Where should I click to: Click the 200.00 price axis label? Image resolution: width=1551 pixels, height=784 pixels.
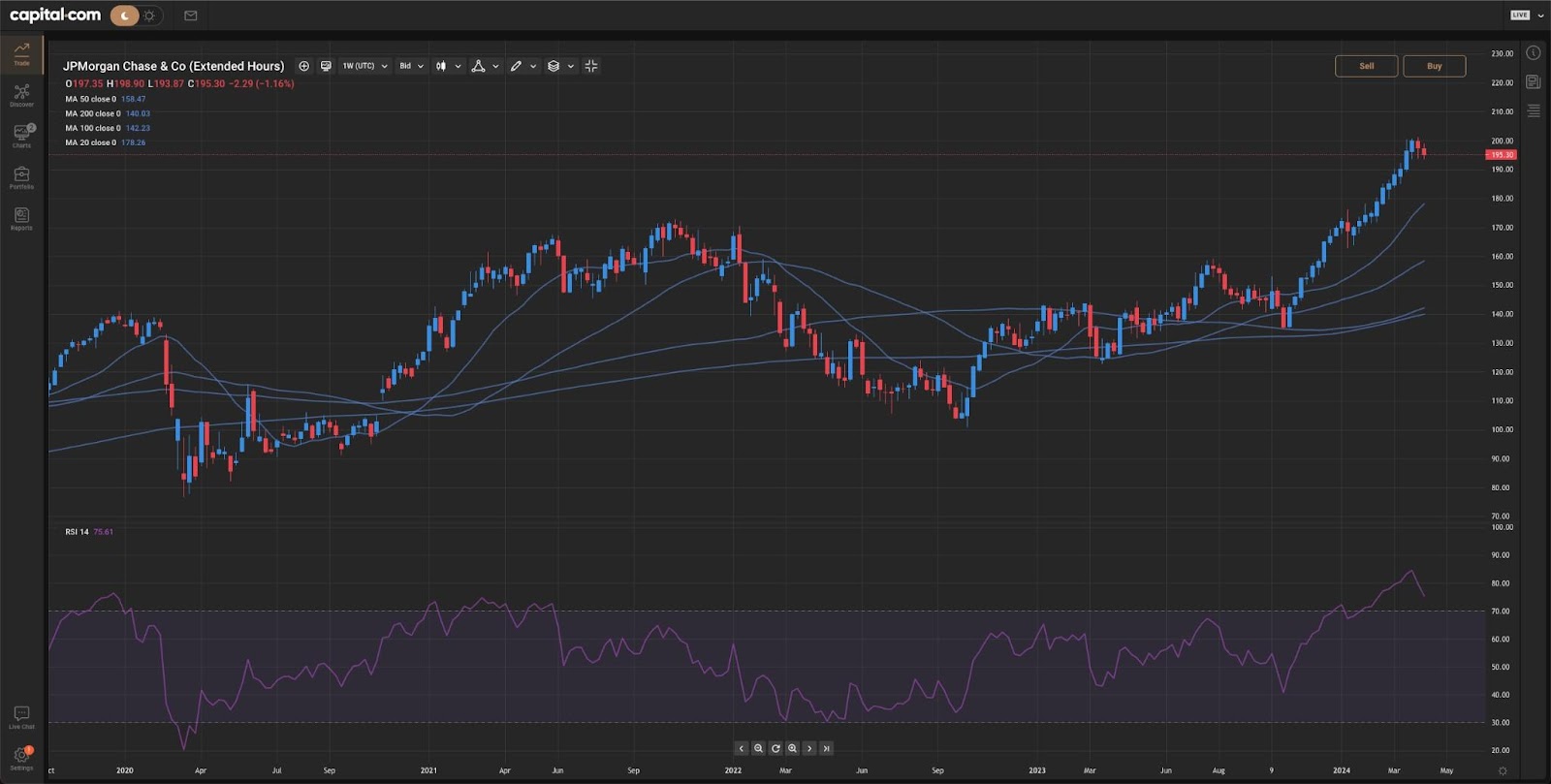[x=1502, y=141]
